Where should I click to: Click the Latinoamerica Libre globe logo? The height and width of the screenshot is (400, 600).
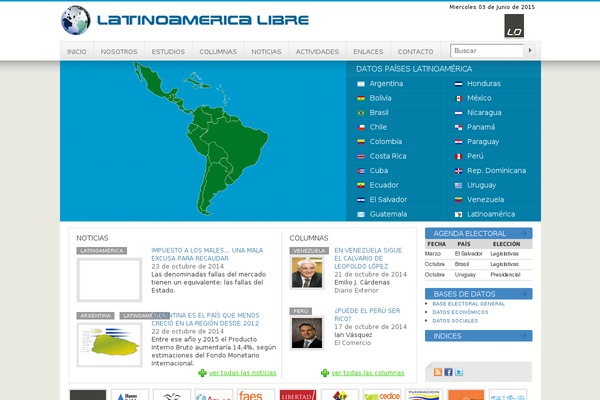tap(76, 20)
